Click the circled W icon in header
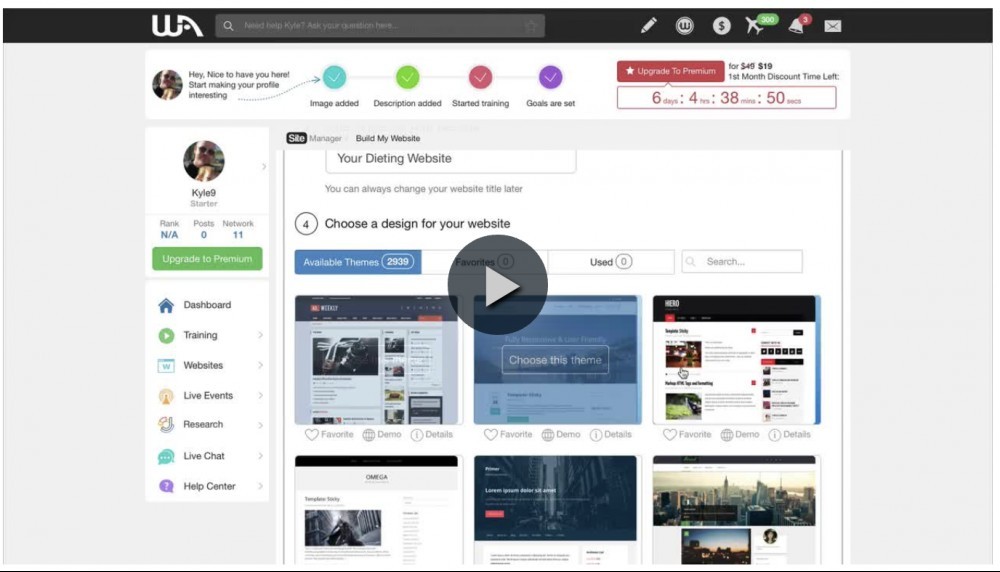This screenshot has width=1000, height=572. click(684, 26)
